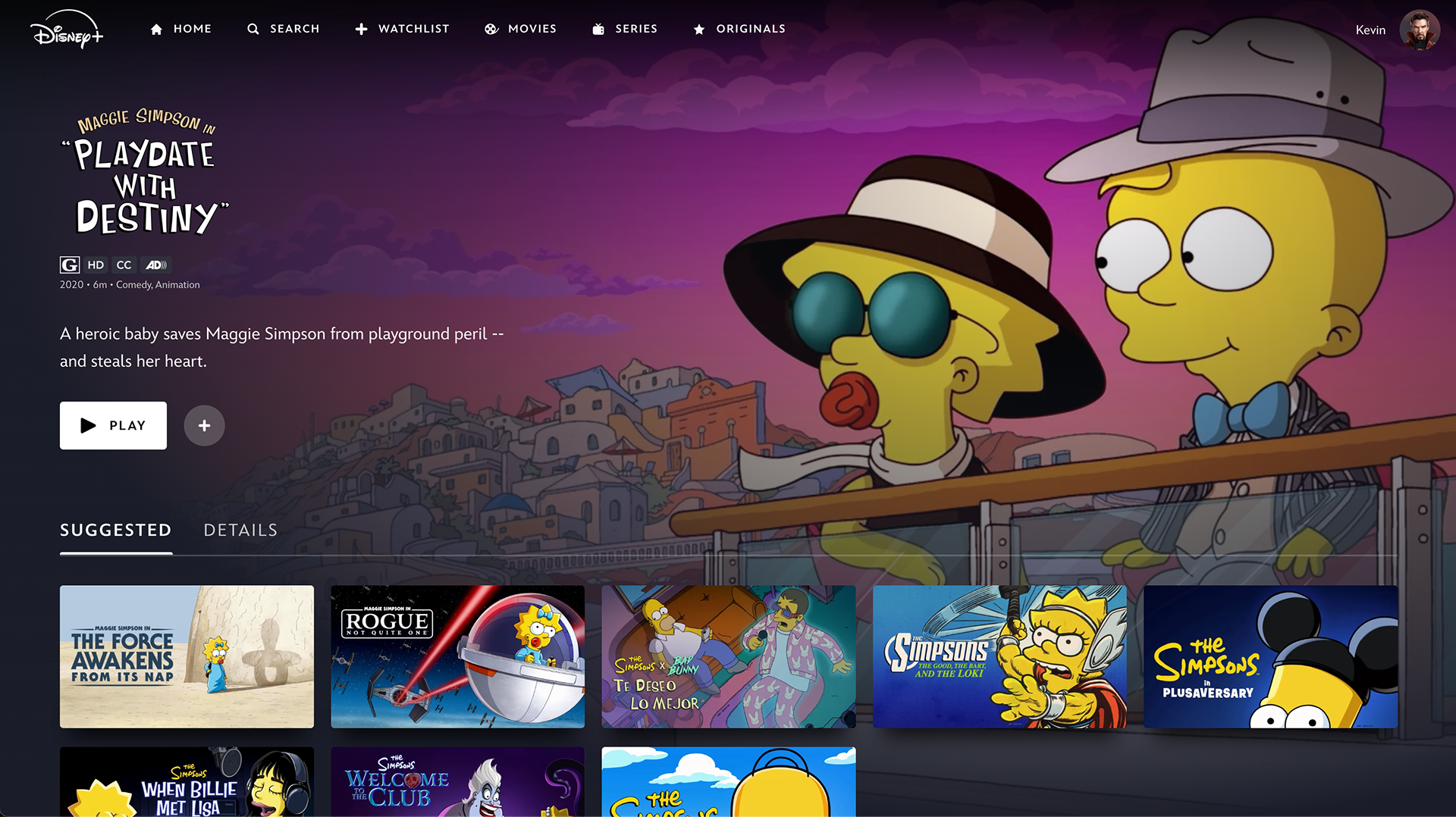Viewport: 1456px width, 817px height.
Task: Open the partially visible Simpsons sky thumbnail
Action: click(729, 781)
